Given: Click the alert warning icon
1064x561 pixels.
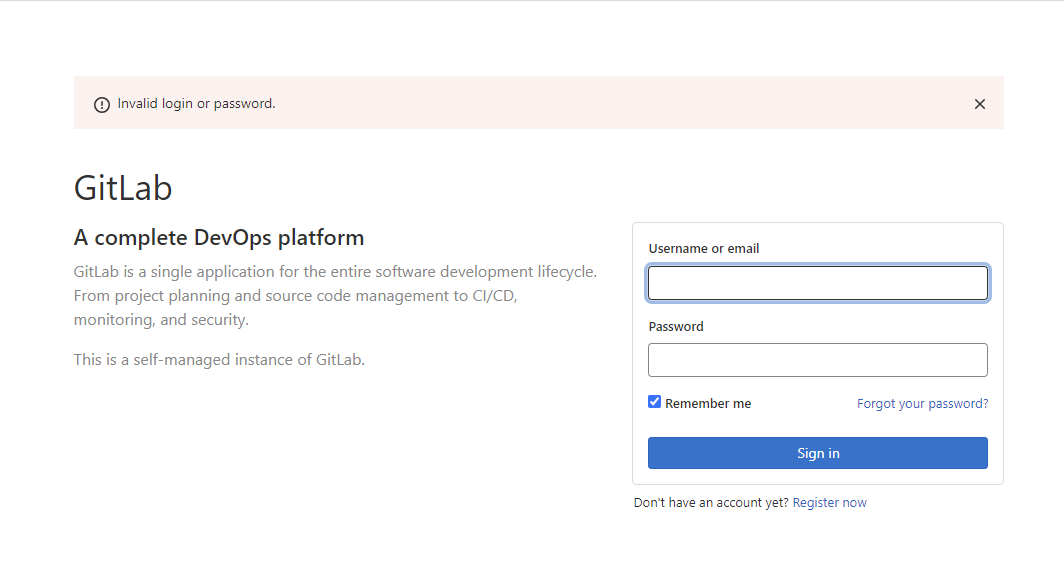Looking at the screenshot, I should (x=102, y=104).
